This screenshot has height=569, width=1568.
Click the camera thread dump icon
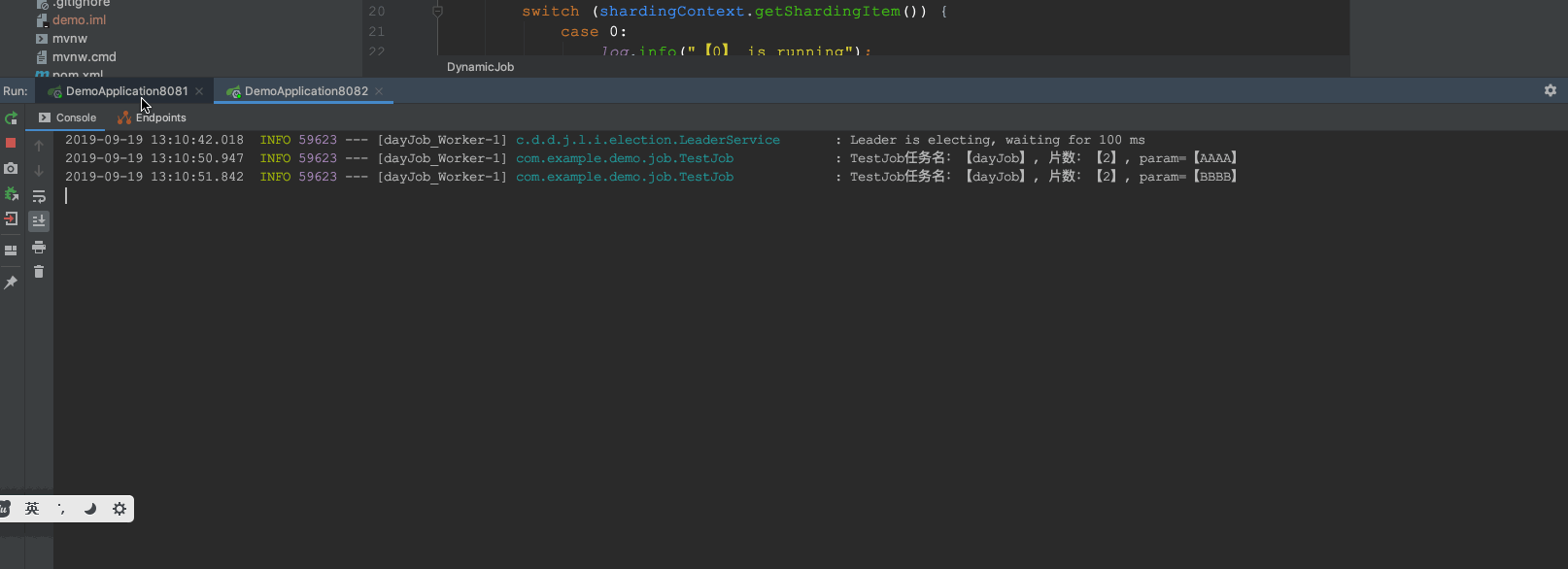pos(11,168)
